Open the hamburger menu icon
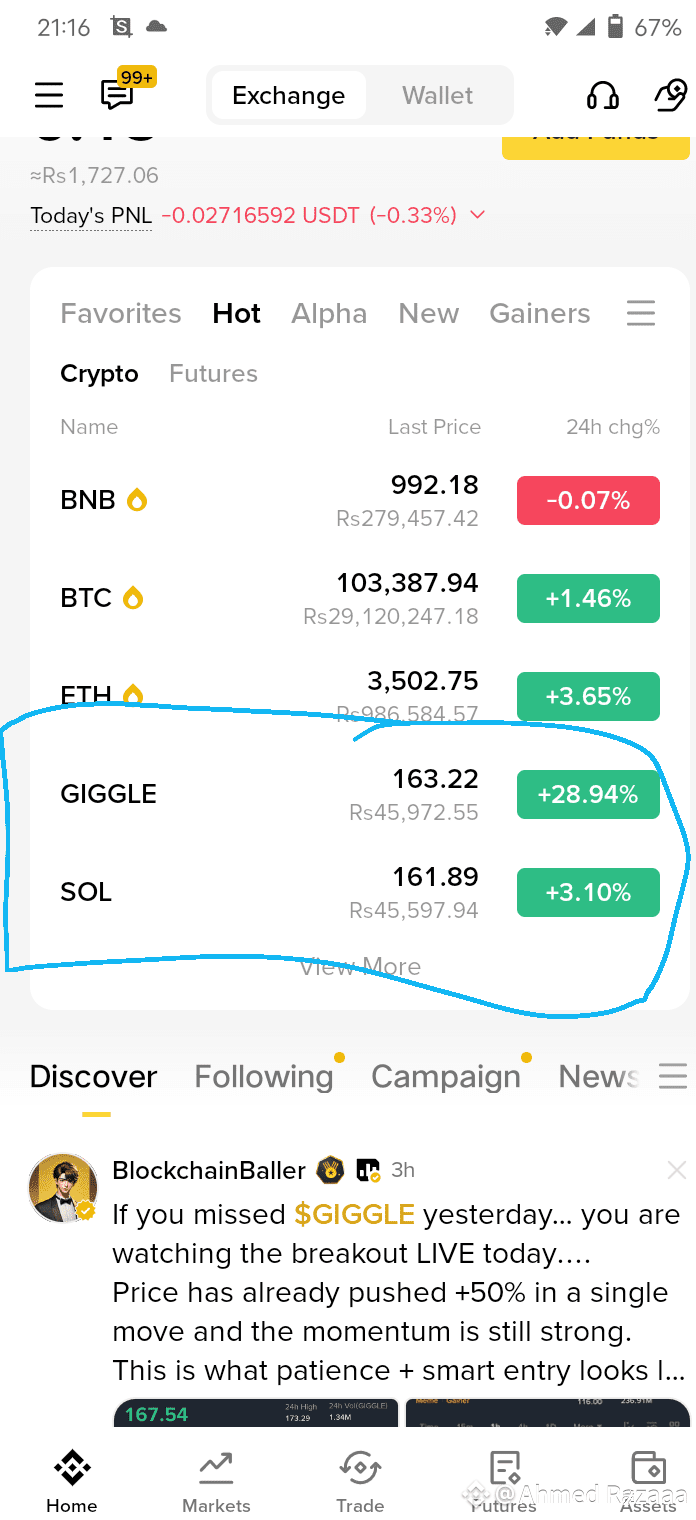 point(49,95)
